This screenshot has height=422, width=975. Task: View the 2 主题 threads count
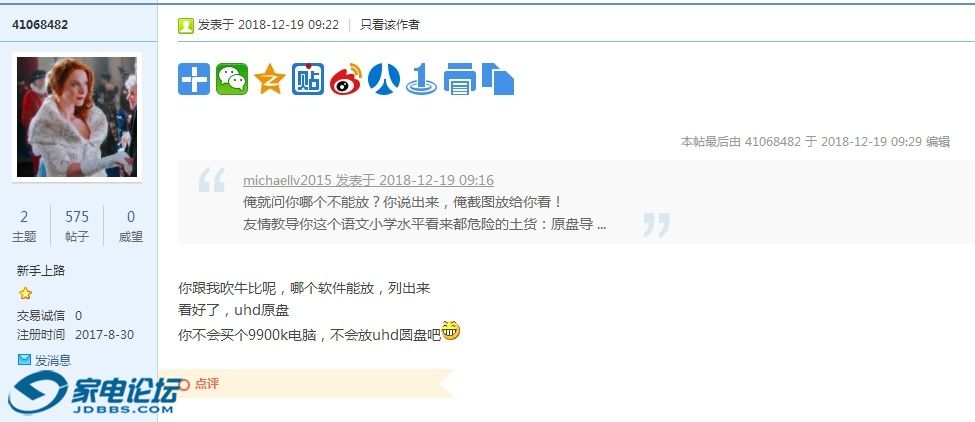[24, 226]
